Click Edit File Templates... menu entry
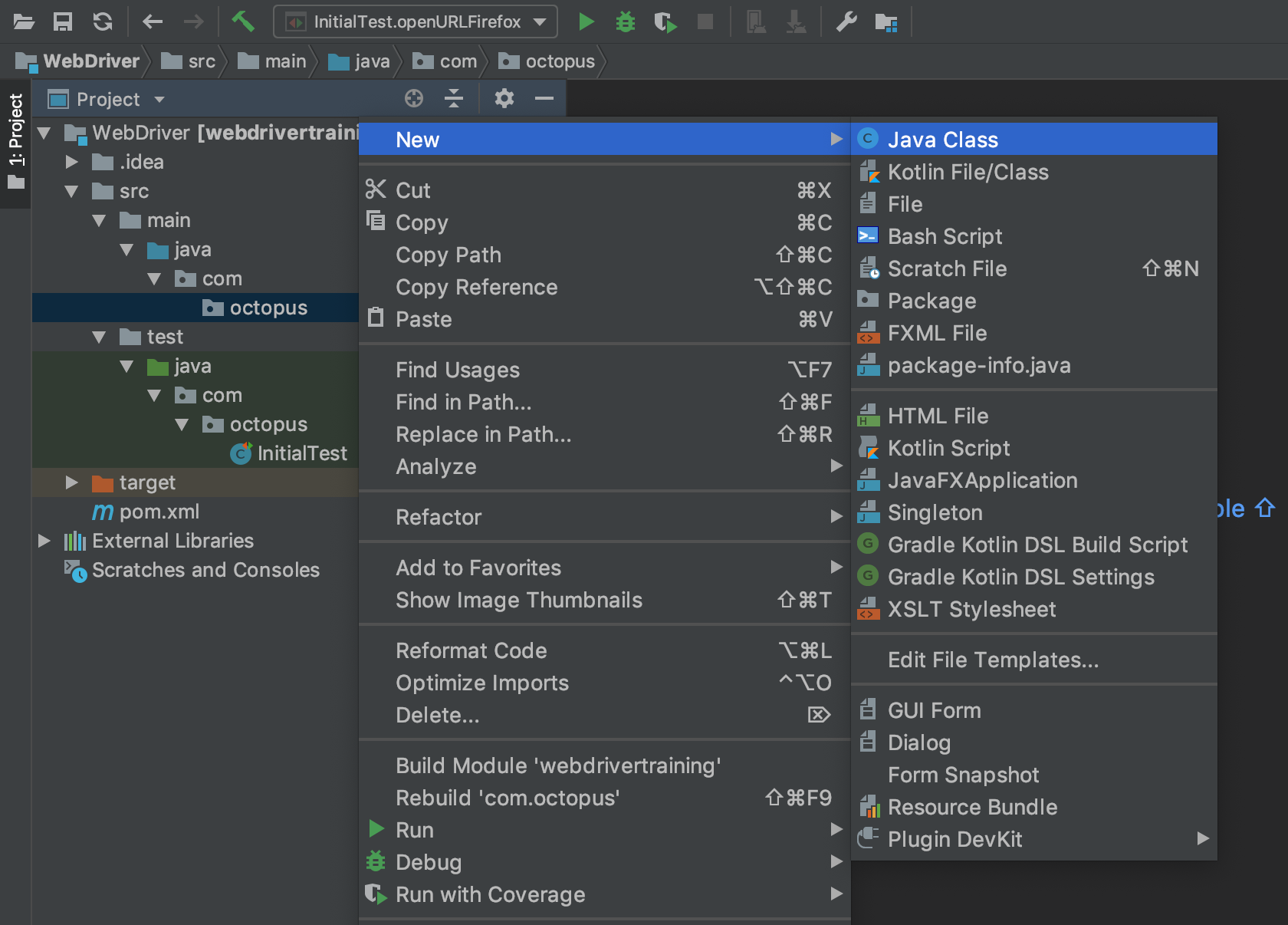Image resolution: width=1288 pixels, height=925 pixels. click(x=993, y=660)
